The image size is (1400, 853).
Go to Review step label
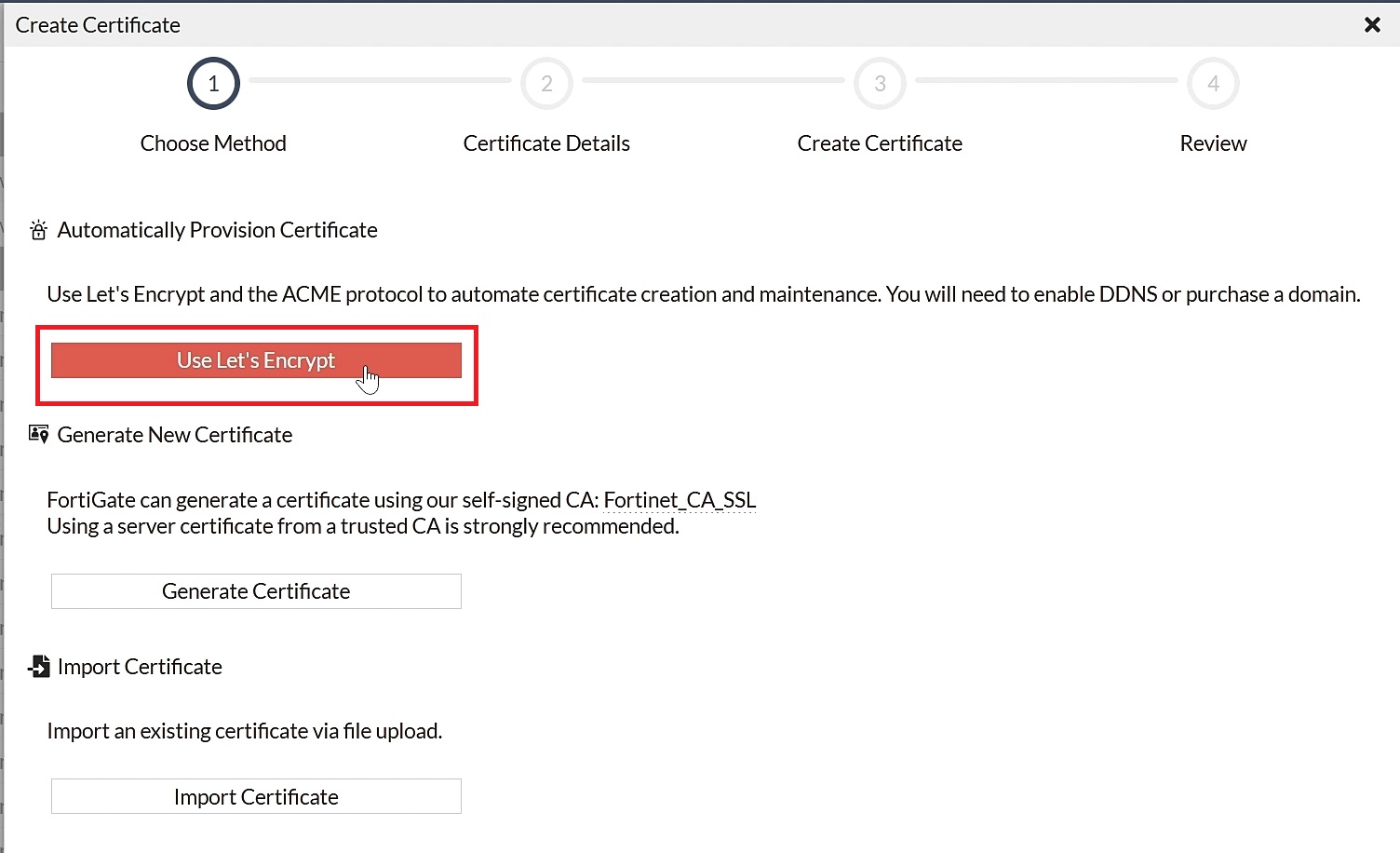(x=1213, y=143)
